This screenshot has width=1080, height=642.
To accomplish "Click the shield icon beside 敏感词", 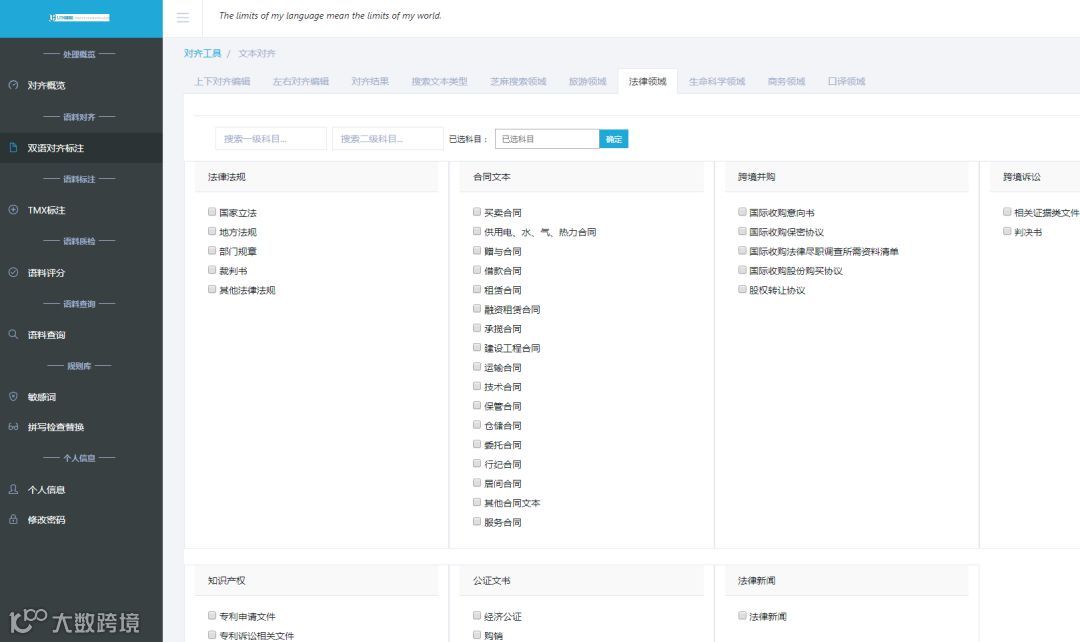I will tap(13, 396).
